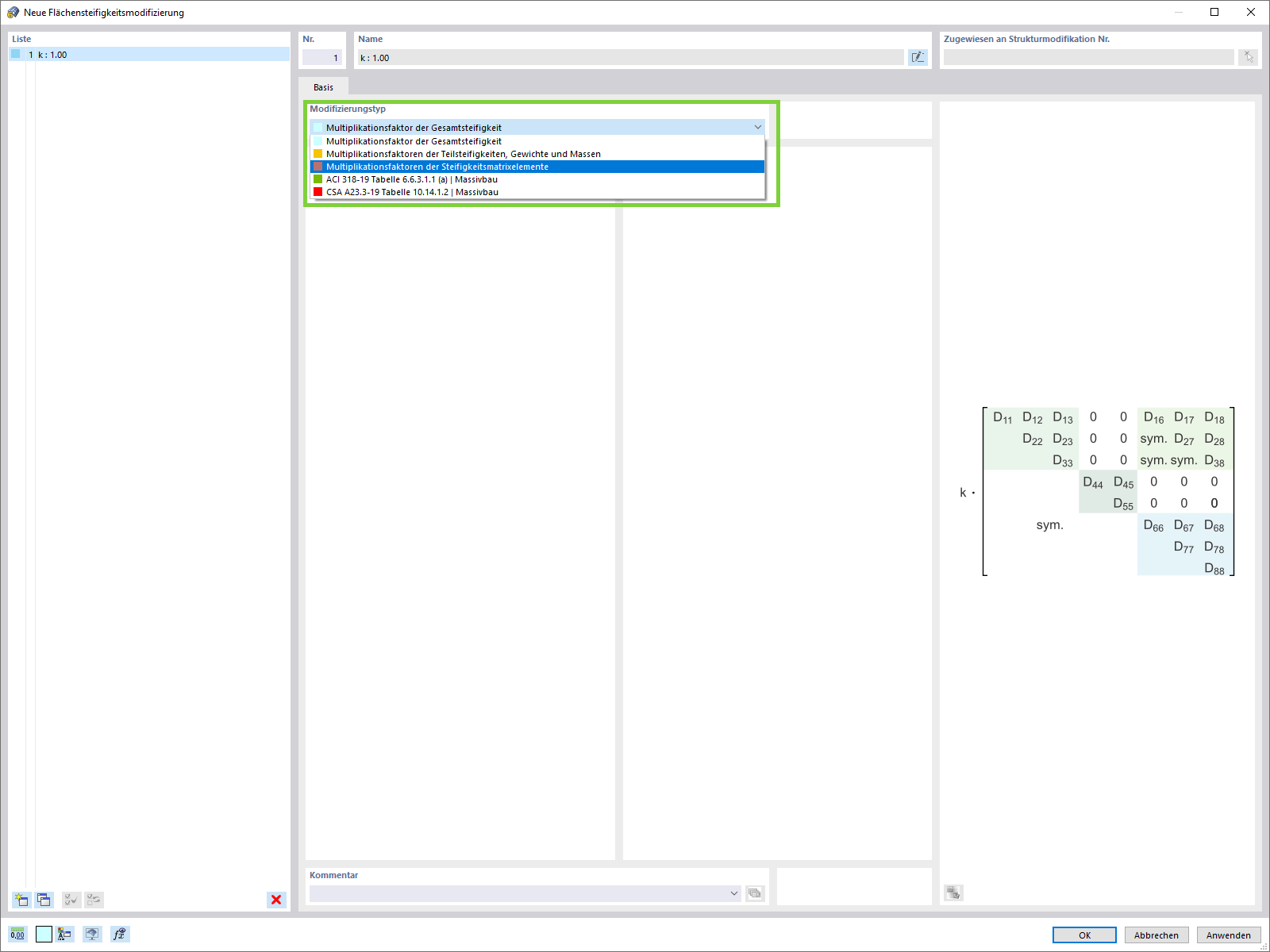Confirm the dialog with OK
1270x952 pixels.
(1084, 935)
